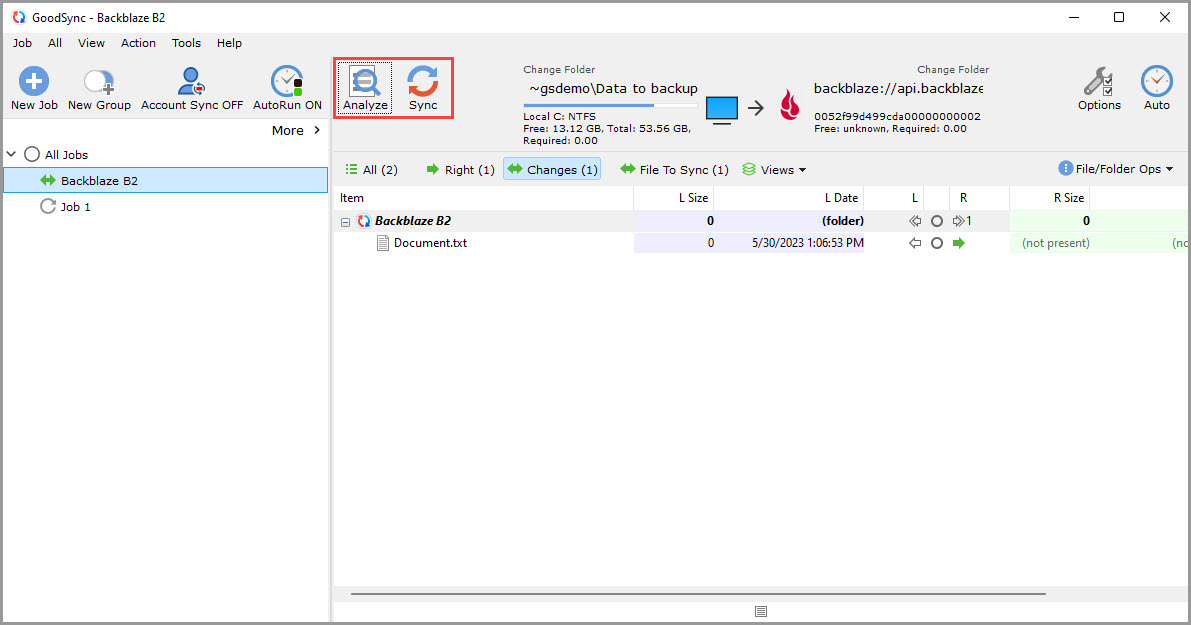Click the New Job plus icon
Image resolution: width=1191 pixels, height=625 pixels.
click(x=33, y=81)
